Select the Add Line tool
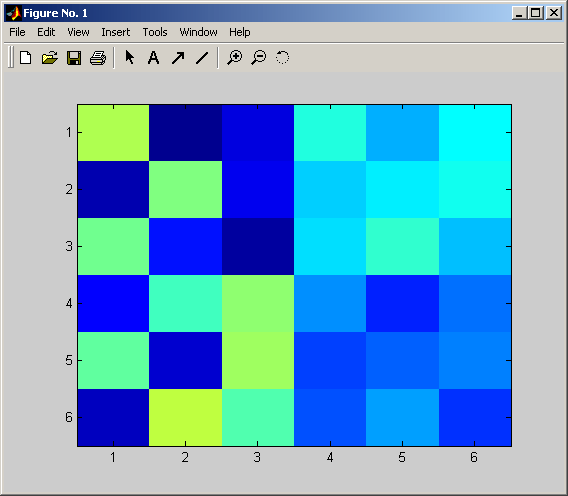 (x=202, y=58)
